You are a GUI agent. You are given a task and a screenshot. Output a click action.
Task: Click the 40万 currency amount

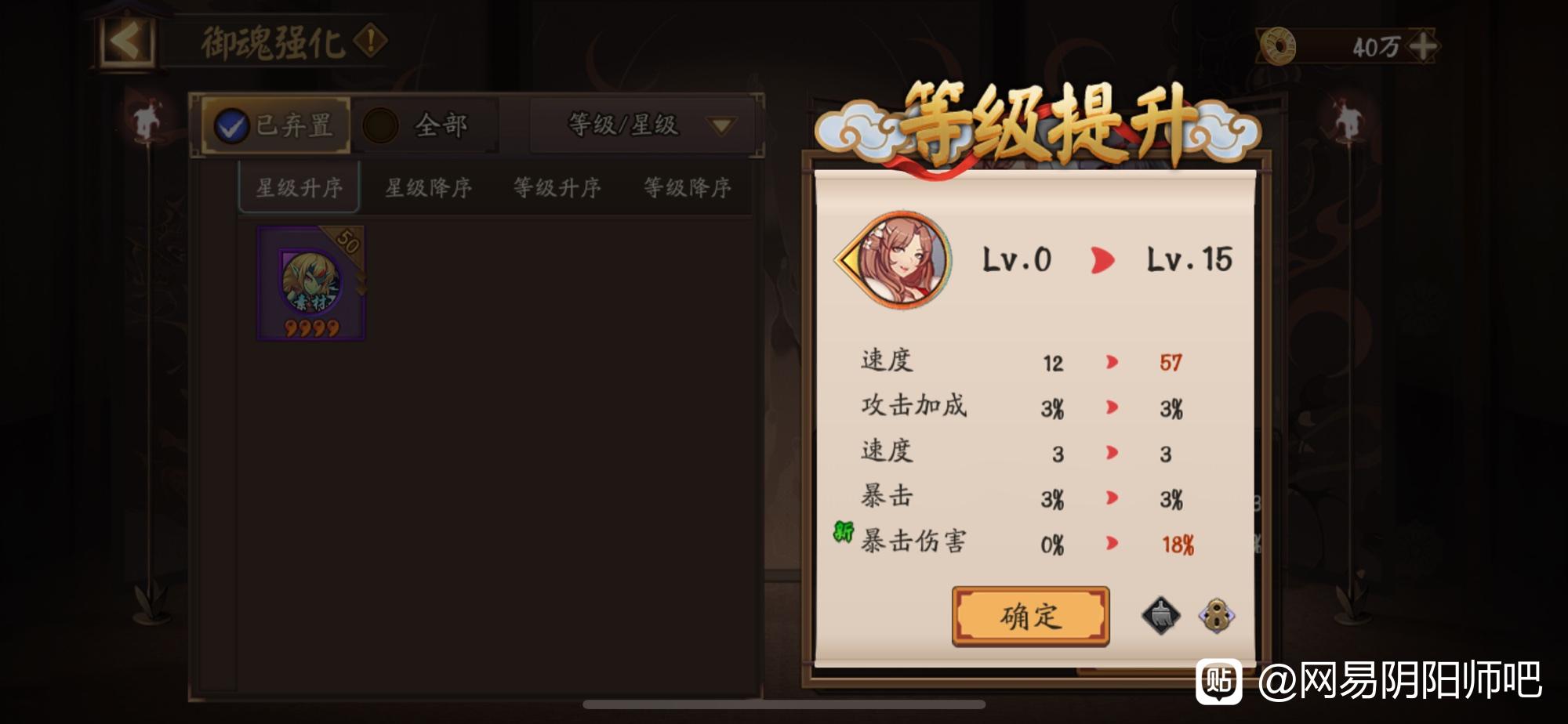point(1375,47)
